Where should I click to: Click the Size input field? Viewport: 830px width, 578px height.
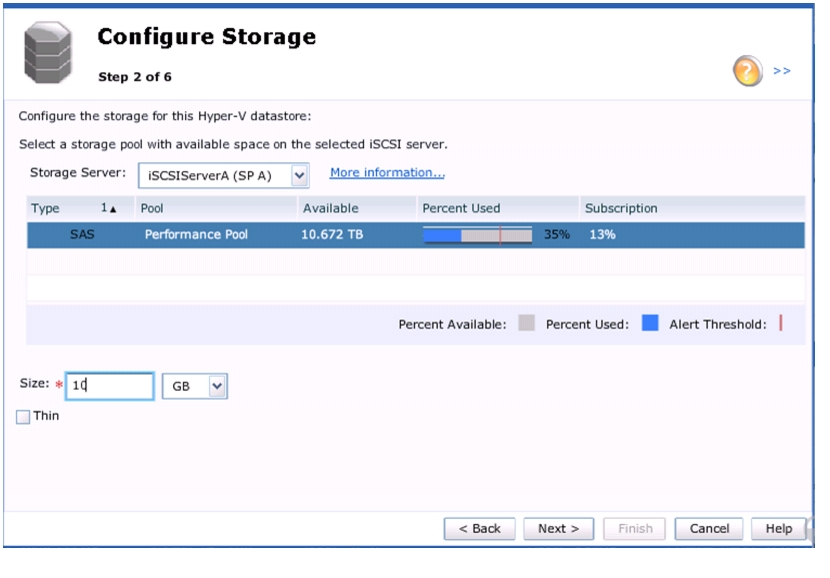[x=110, y=386]
